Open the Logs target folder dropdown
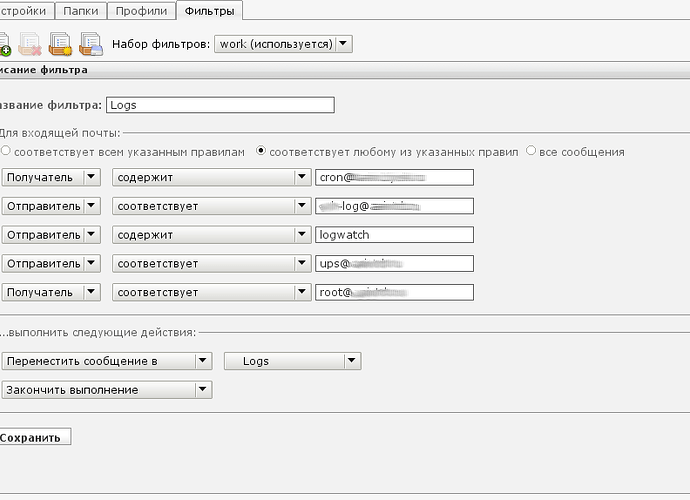 [x=293, y=361]
